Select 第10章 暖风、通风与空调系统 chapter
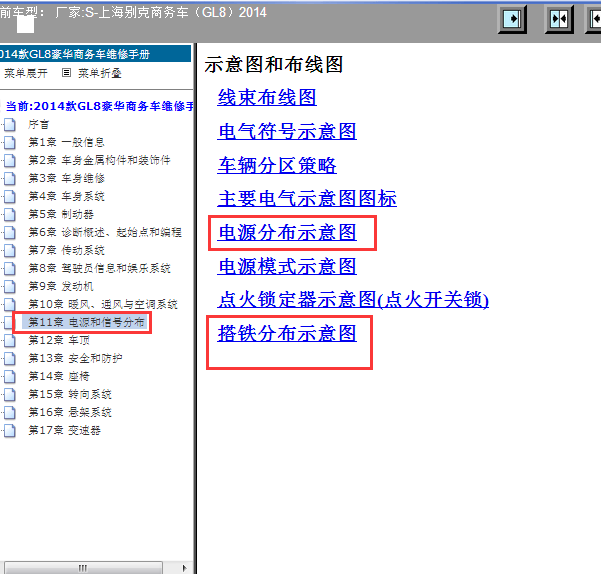The image size is (601, 574). 103,304
